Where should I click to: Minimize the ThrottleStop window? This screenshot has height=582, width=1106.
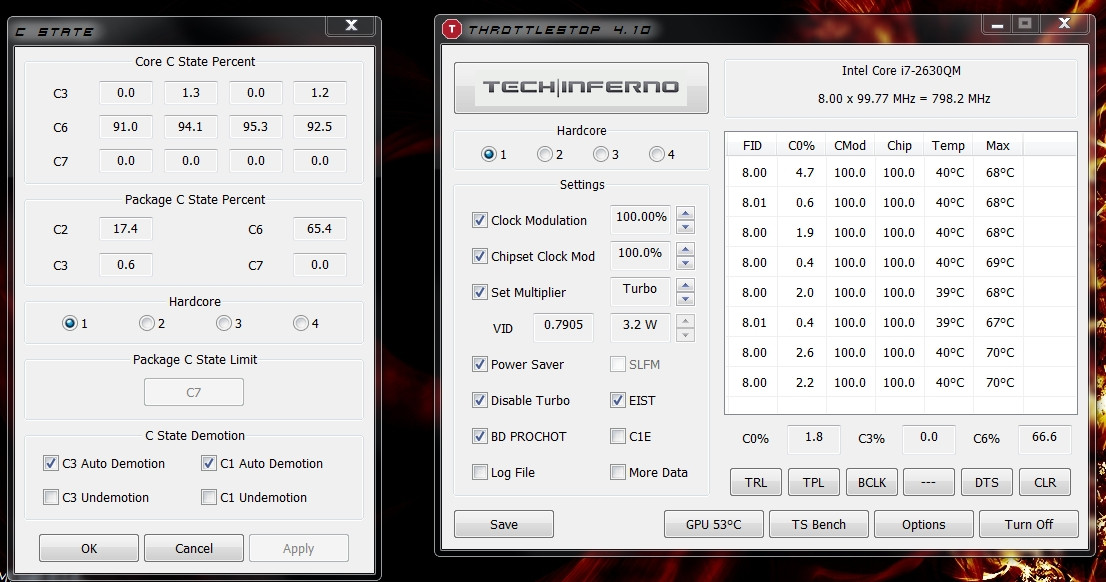click(x=997, y=25)
